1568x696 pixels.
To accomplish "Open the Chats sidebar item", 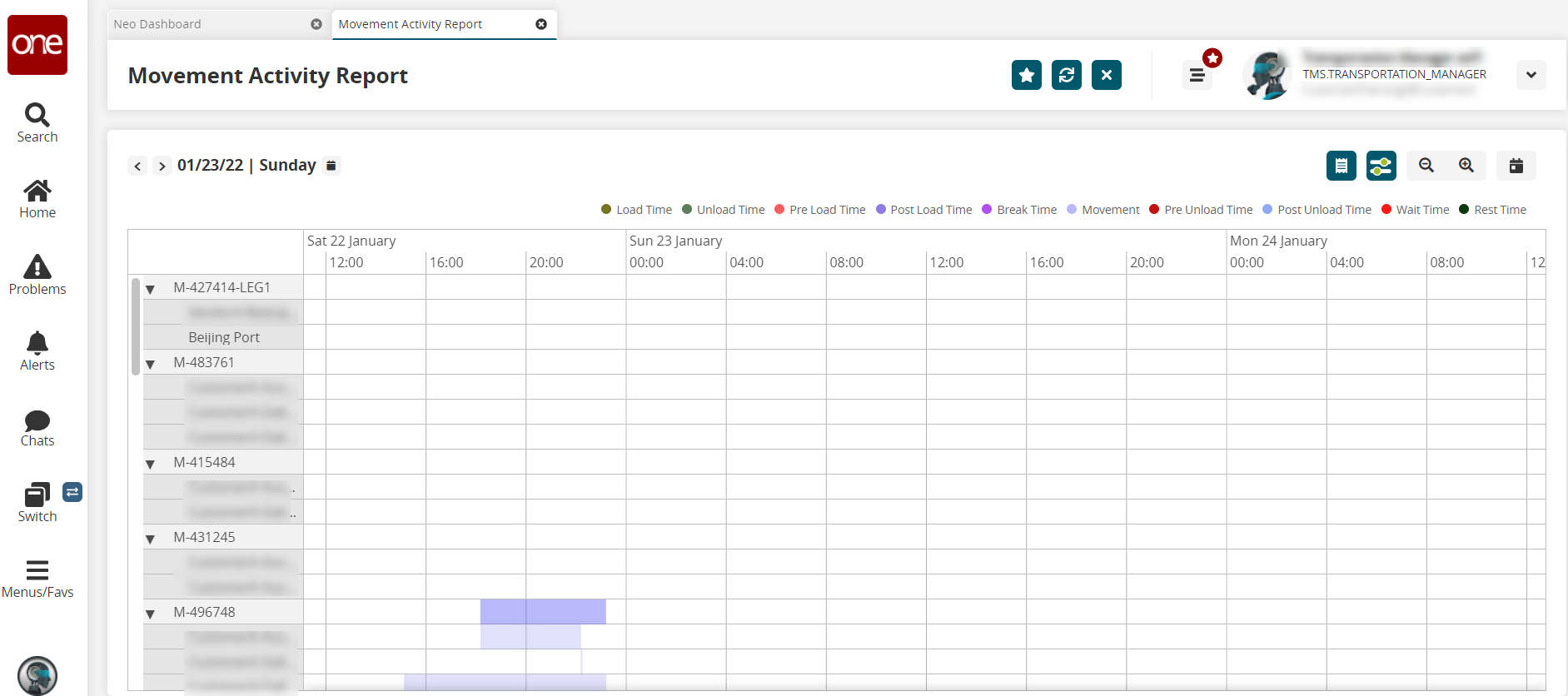I will coord(37,428).
